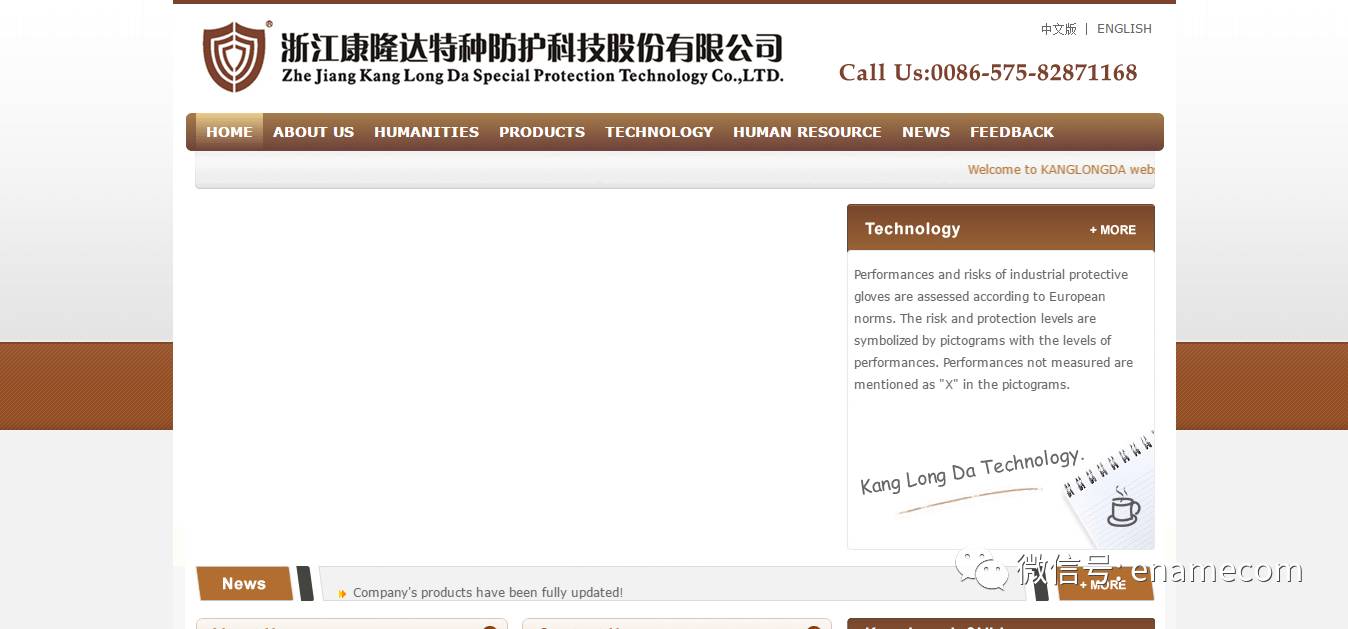Click the orange arrow bullet before the news announcement

click(342, 593)
